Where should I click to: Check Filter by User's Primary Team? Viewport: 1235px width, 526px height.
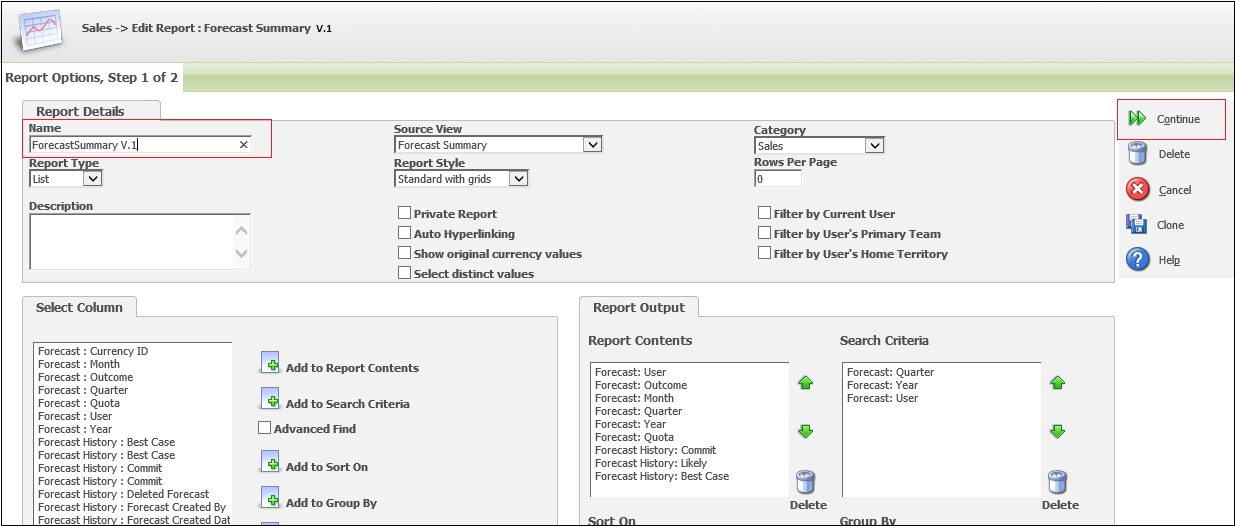[764, 233]
